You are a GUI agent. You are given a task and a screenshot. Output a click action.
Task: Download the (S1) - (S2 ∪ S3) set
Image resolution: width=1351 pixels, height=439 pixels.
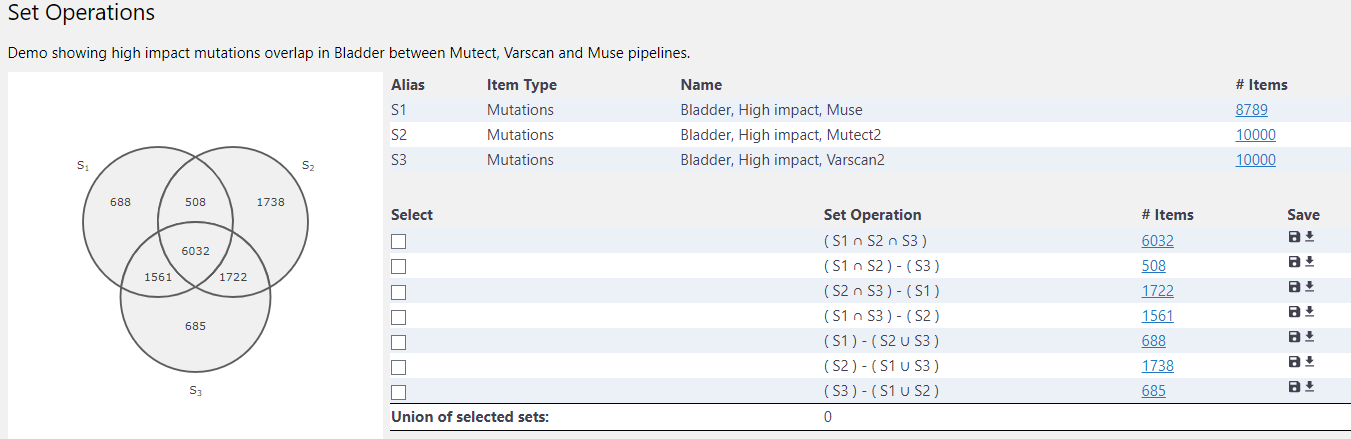click(x=1309, y=337)
